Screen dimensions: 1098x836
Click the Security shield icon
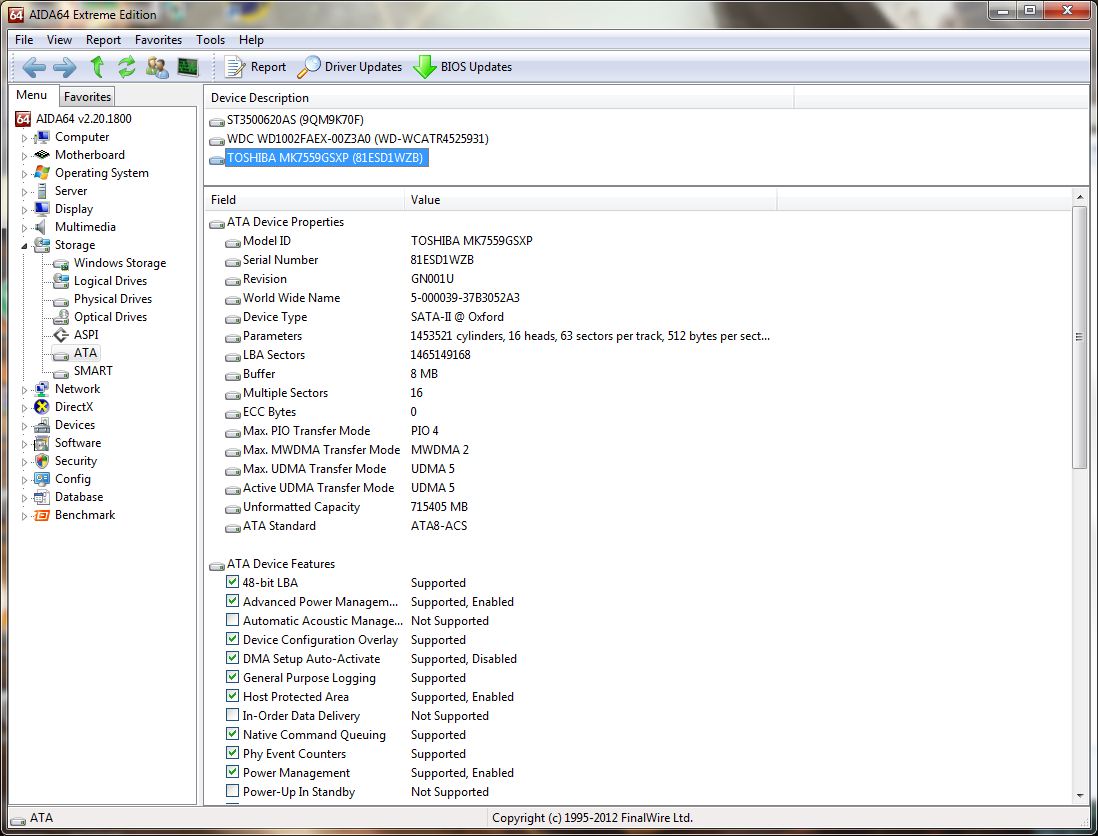[x=42, y=461]
